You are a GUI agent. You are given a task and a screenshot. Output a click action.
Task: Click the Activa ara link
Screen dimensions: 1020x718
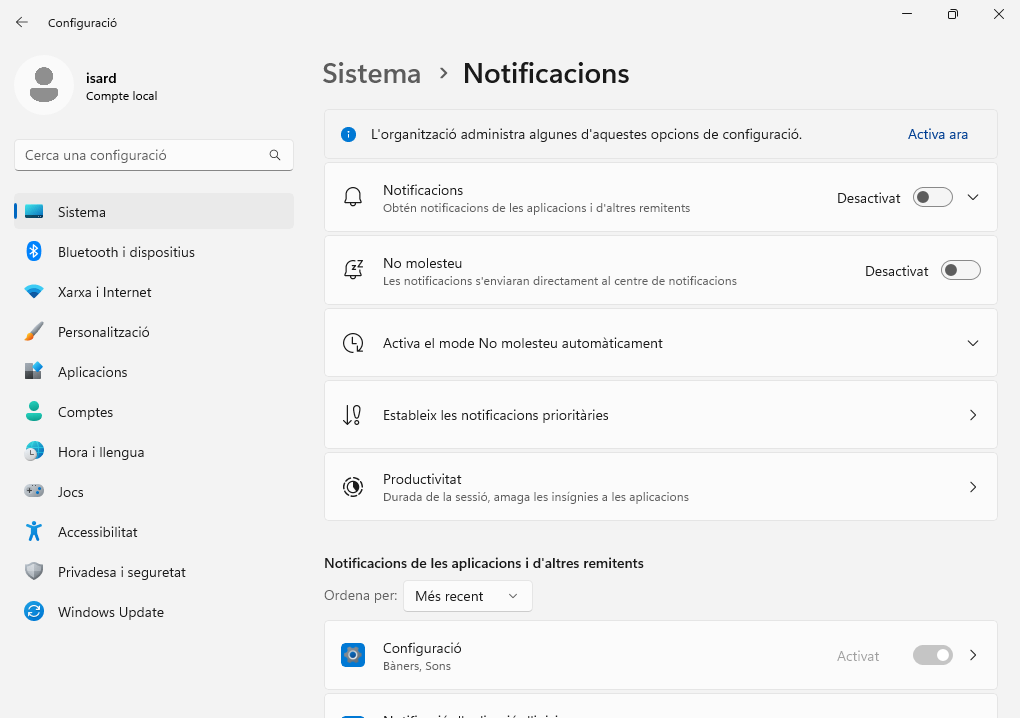click(x=937, y=134)
